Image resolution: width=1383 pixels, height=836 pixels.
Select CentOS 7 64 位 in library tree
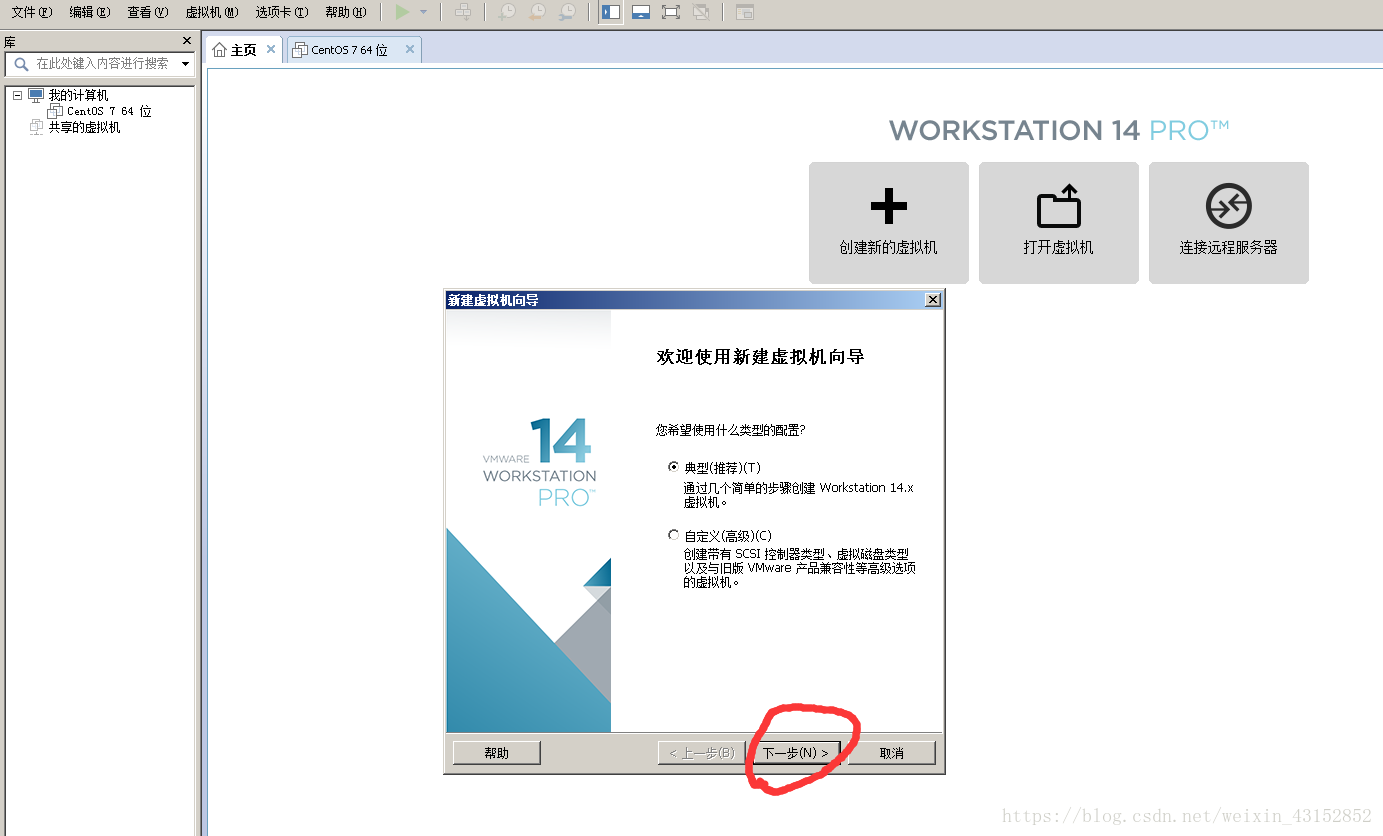point(109,111)
